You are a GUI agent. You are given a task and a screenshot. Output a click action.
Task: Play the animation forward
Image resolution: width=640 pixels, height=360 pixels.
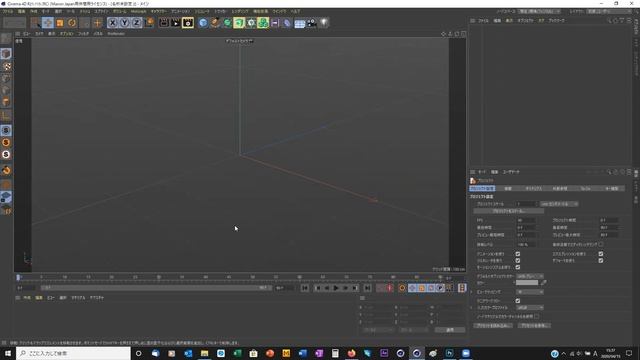[x=336, y=288]
